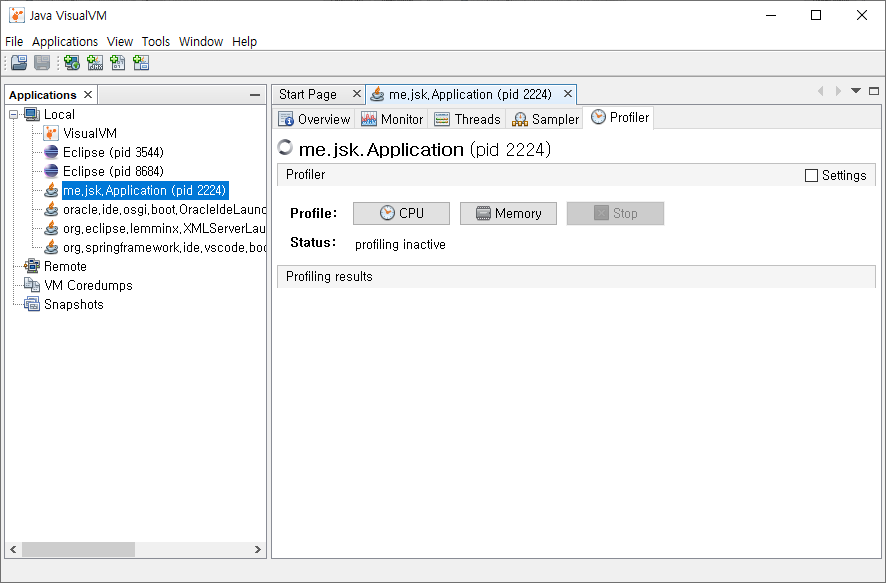Open the Monitor subtab
The image size is (886, 583).
coord(392,119)
